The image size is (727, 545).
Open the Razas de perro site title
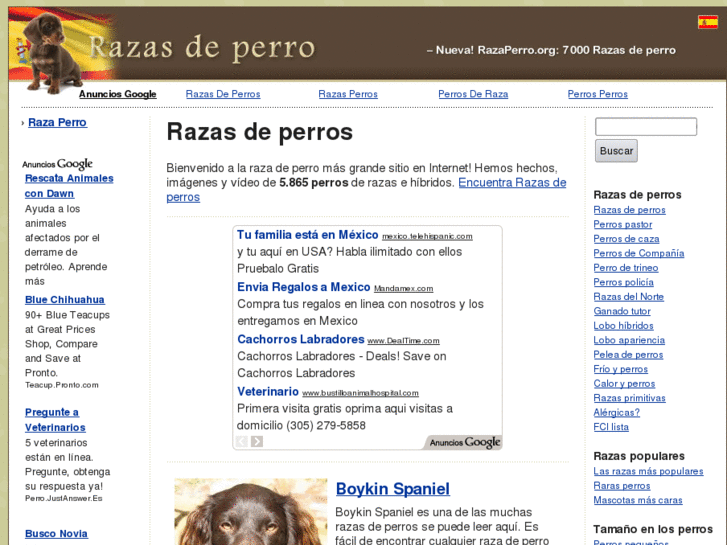202,48
